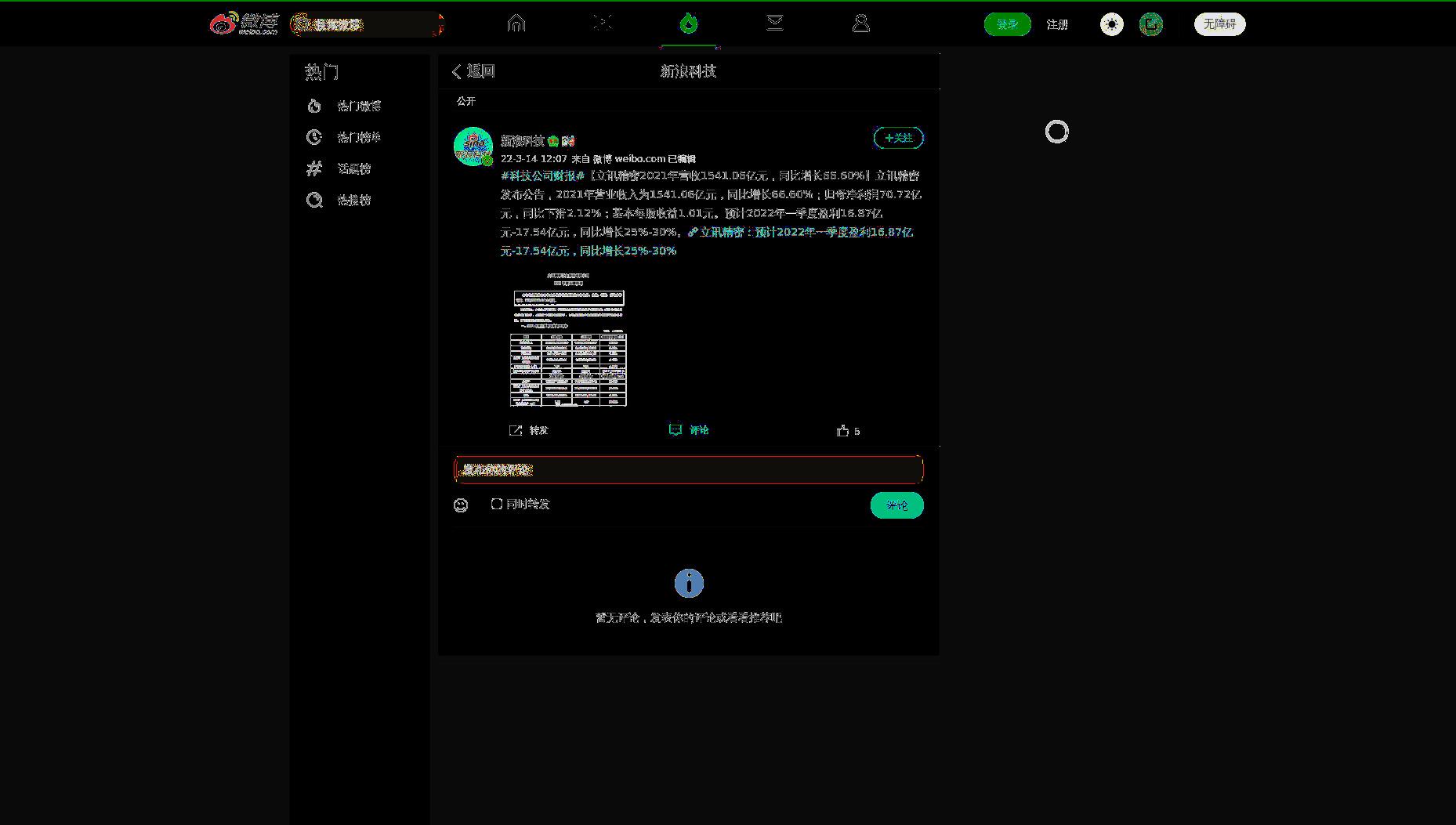Image resolution: width=1456 pixels, height=825 pixels.
Task: Open 热门微博 in sidebar
Action: click(x=359, y=106)
